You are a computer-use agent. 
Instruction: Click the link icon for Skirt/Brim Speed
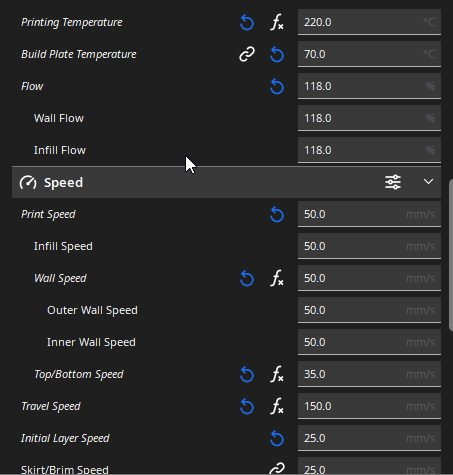pos(277,469)
